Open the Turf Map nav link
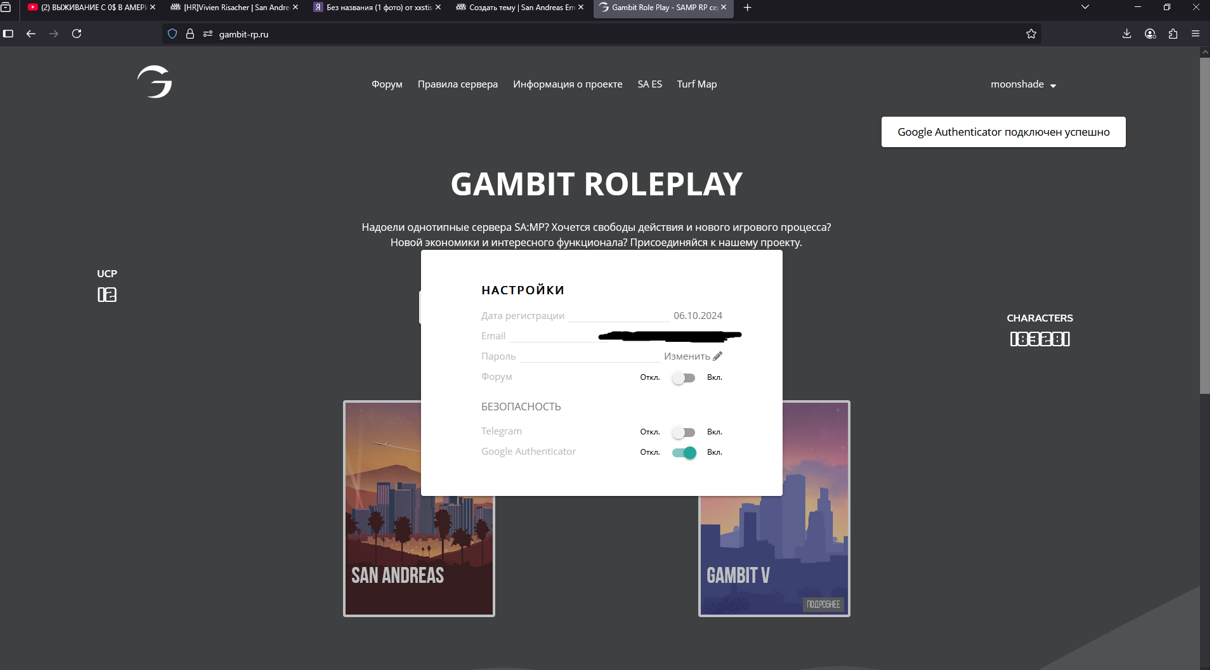This screenshot has height=670, width=1210. coord(697,84)
